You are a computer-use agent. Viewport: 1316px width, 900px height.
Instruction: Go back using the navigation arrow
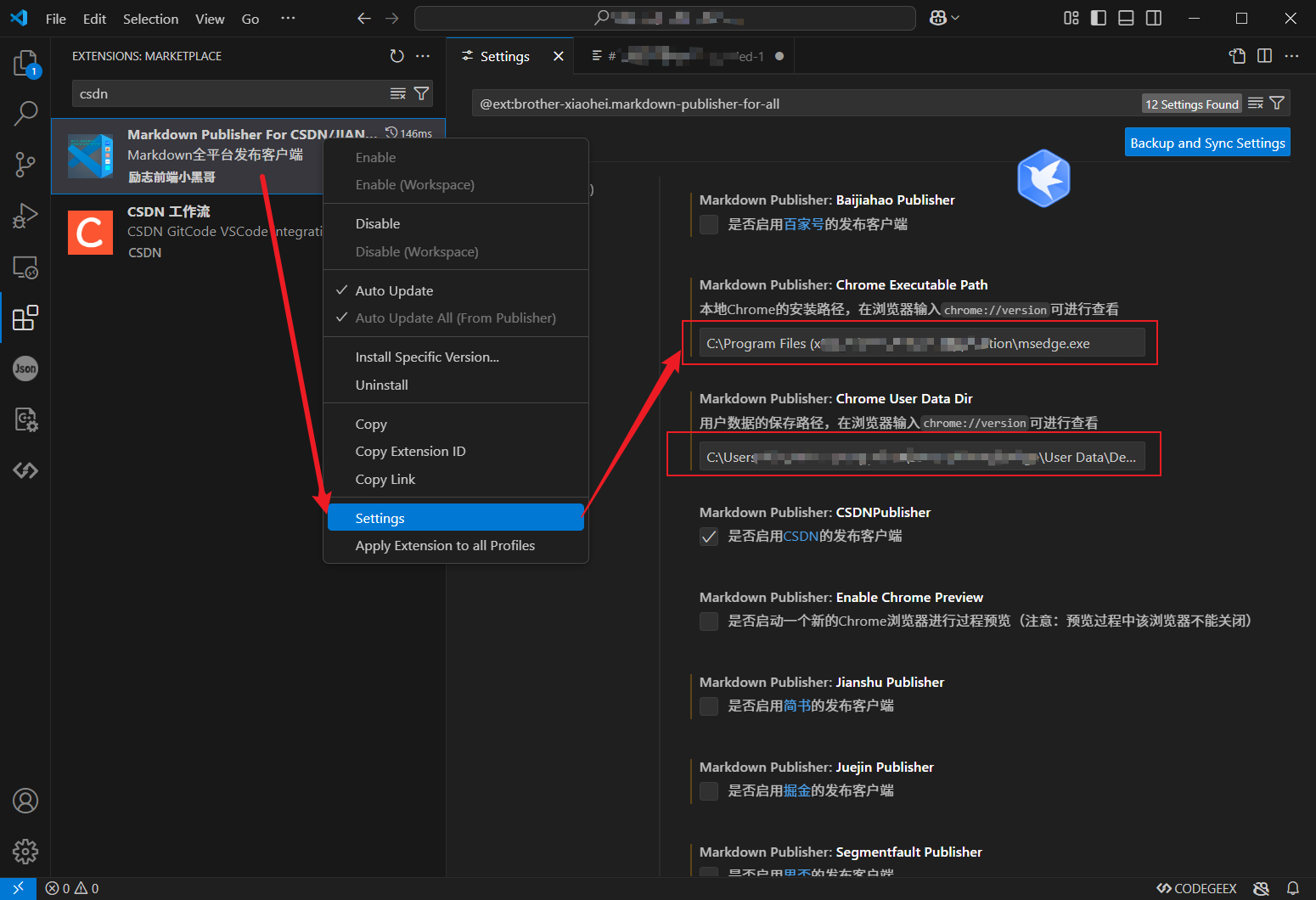point(364,19)
